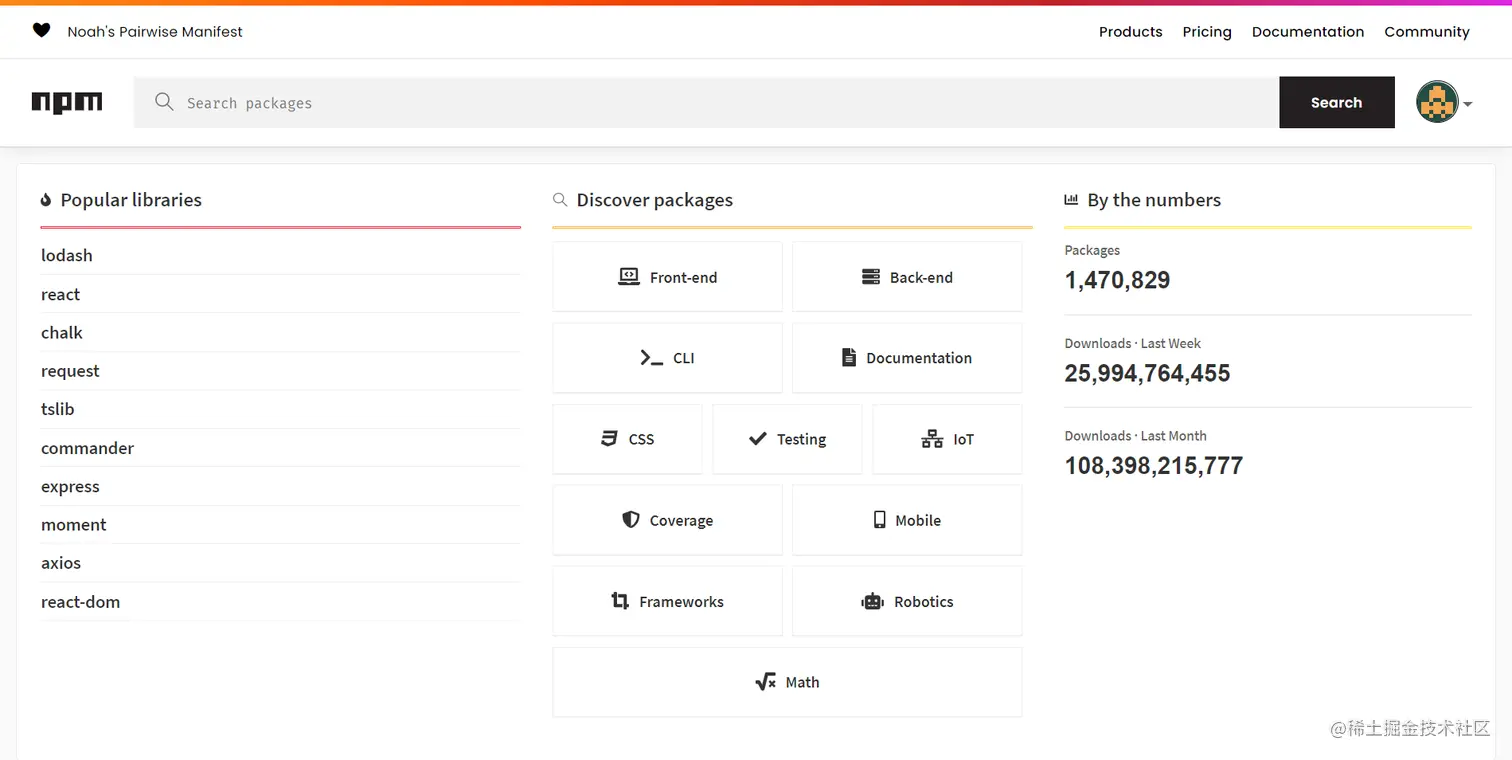Select the Mobile phone category
Viewport: 1512px width, 760px height.
(x=907, y=520)
